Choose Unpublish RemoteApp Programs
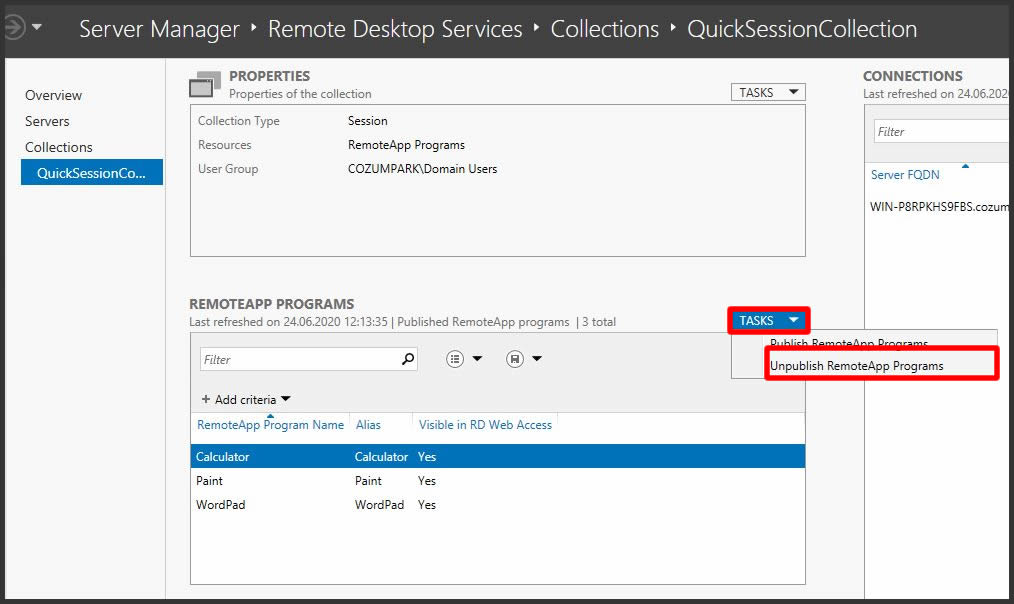 [856, 366]
